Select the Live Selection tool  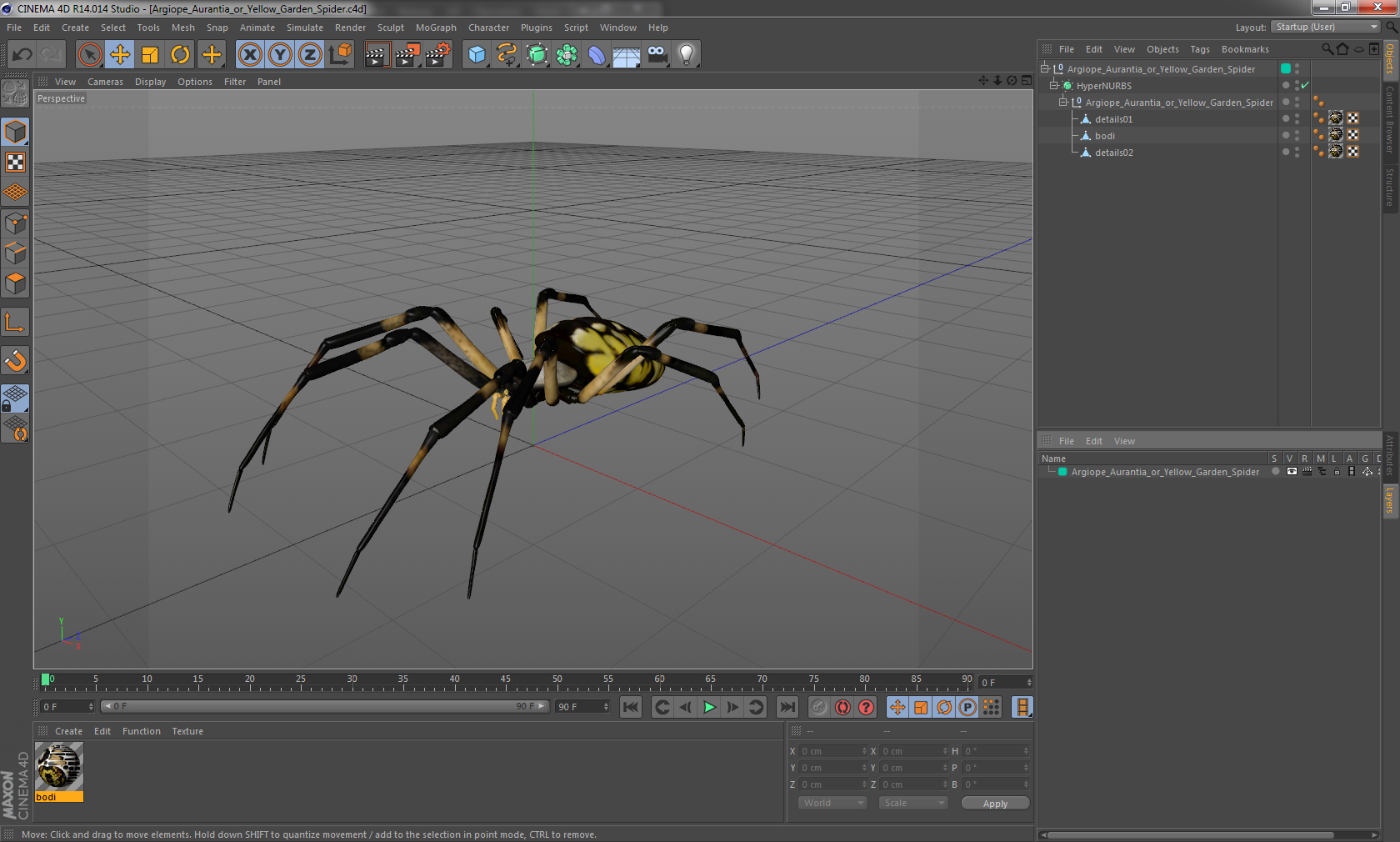coord(89,55)
